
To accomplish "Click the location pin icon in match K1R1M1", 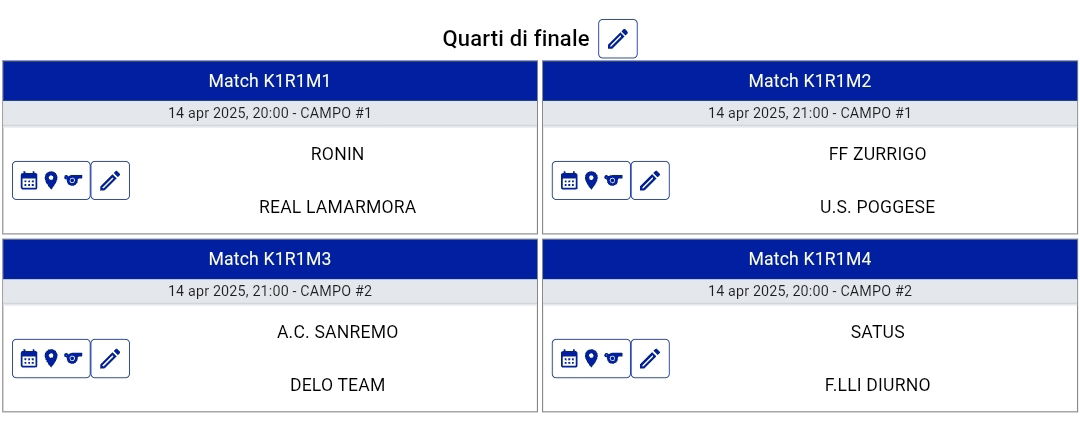I will 51,181.
